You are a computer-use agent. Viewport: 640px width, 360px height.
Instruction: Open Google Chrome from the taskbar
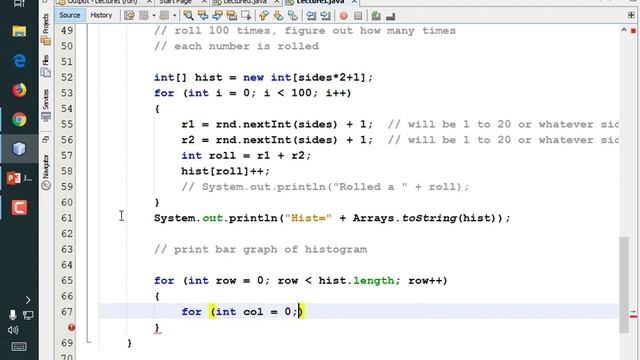coord(19,120)
